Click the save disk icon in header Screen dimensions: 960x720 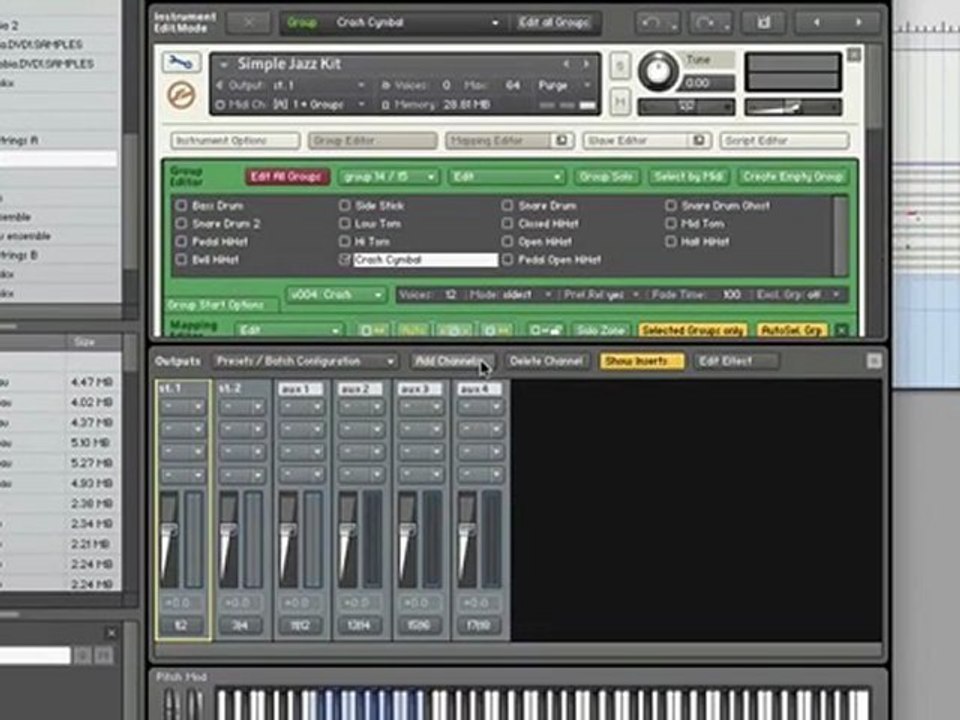763,23
